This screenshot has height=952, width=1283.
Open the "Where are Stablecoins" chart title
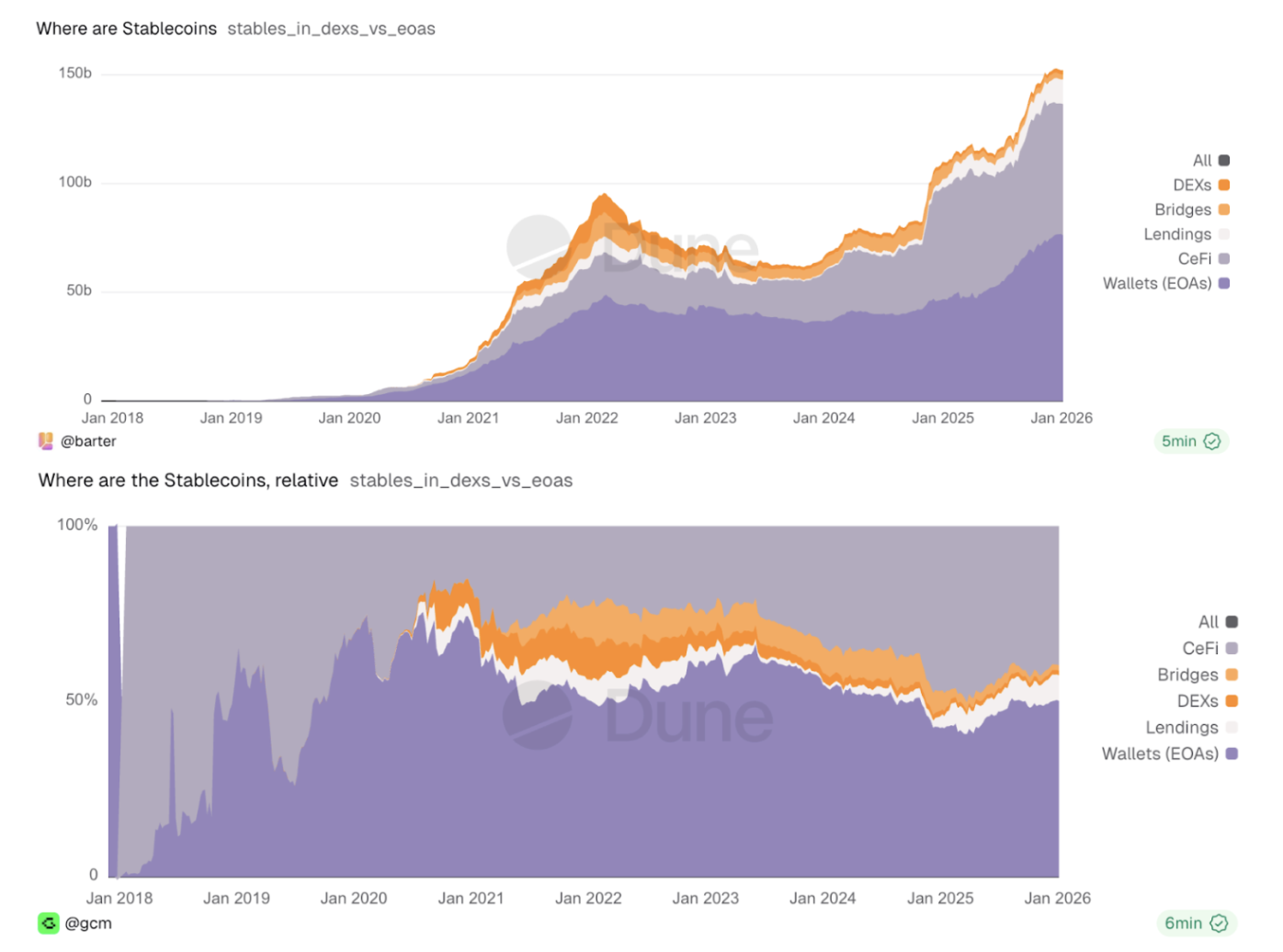[127, 28]
